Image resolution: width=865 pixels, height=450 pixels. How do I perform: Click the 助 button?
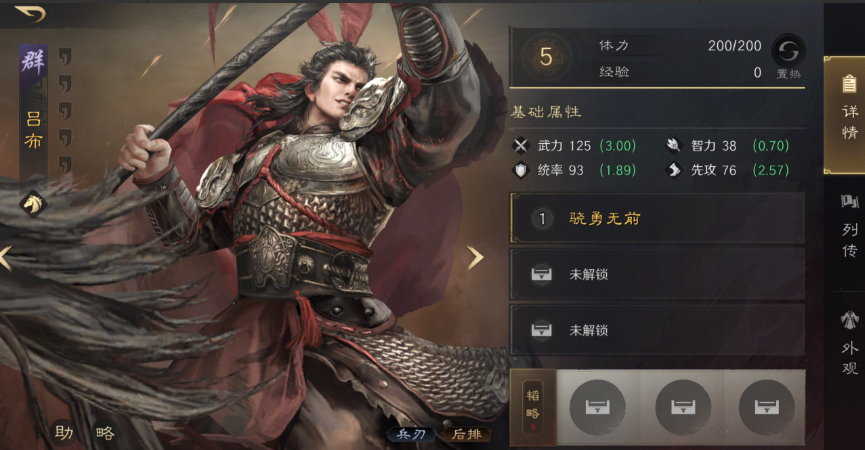pyautogui.click(x=64, y=432)
